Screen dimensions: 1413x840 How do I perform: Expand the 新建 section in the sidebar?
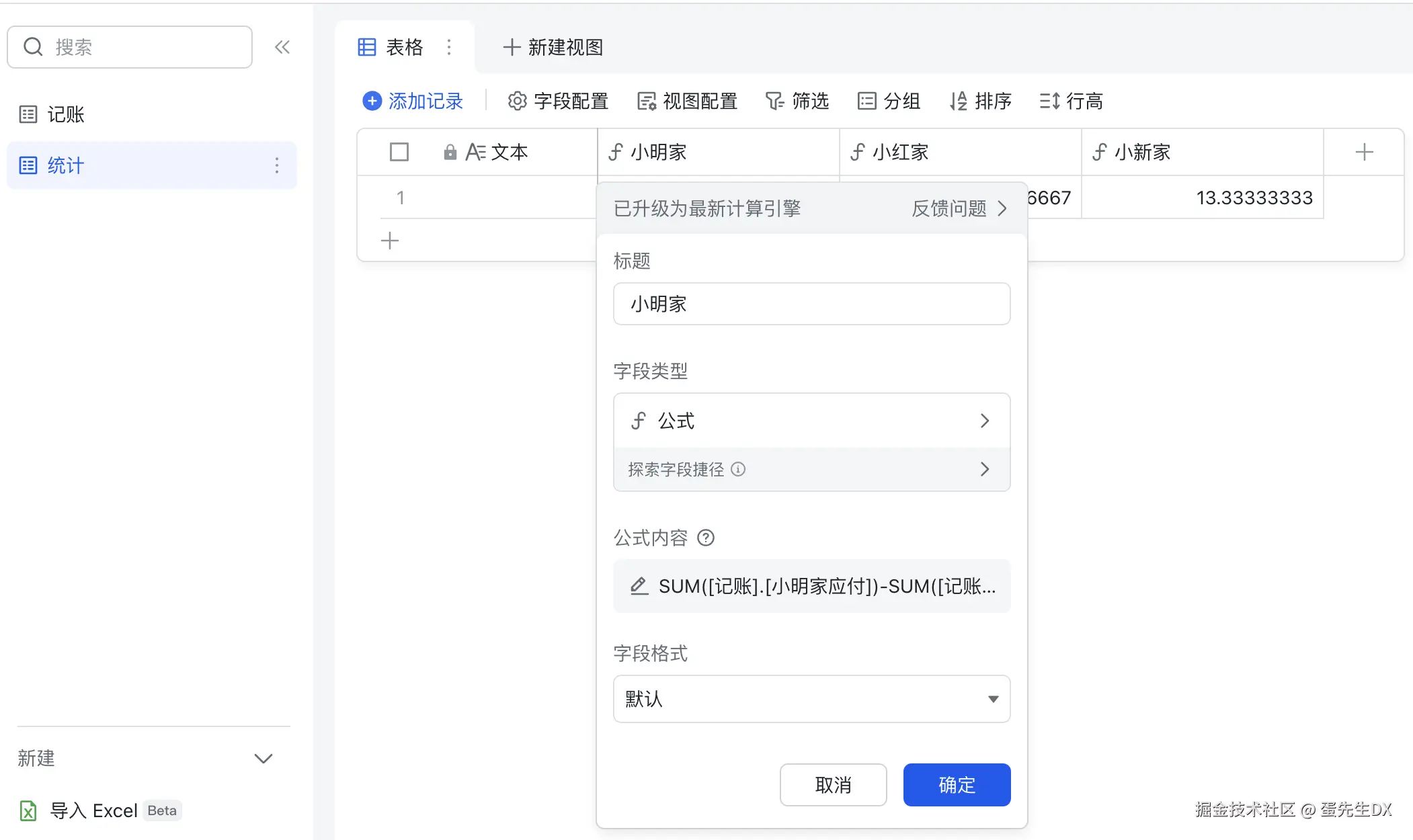(263, 759)
